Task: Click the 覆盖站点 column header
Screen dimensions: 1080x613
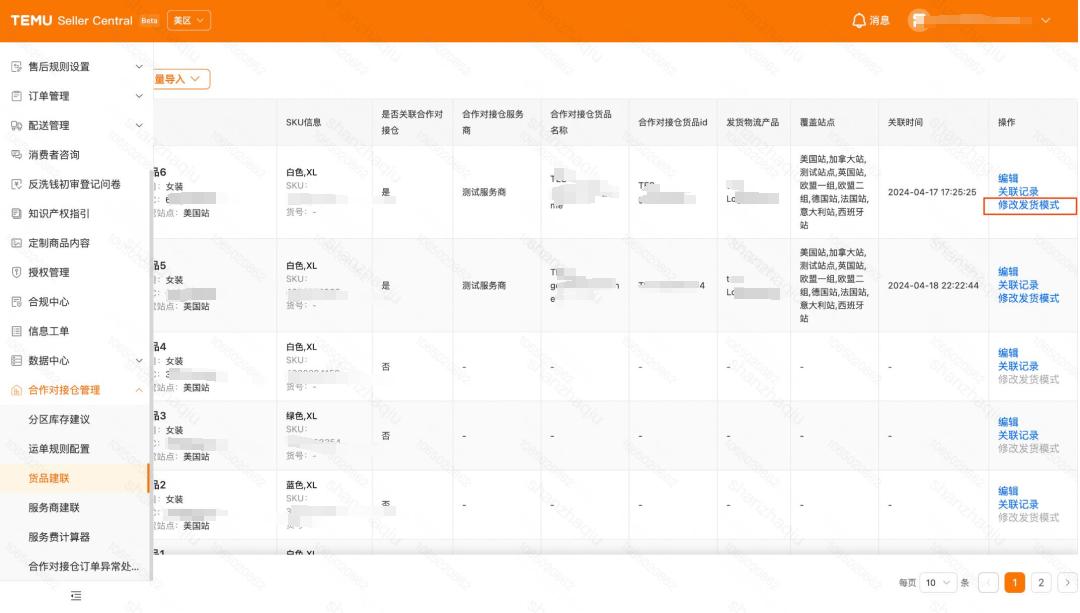Action: point(817,122)
